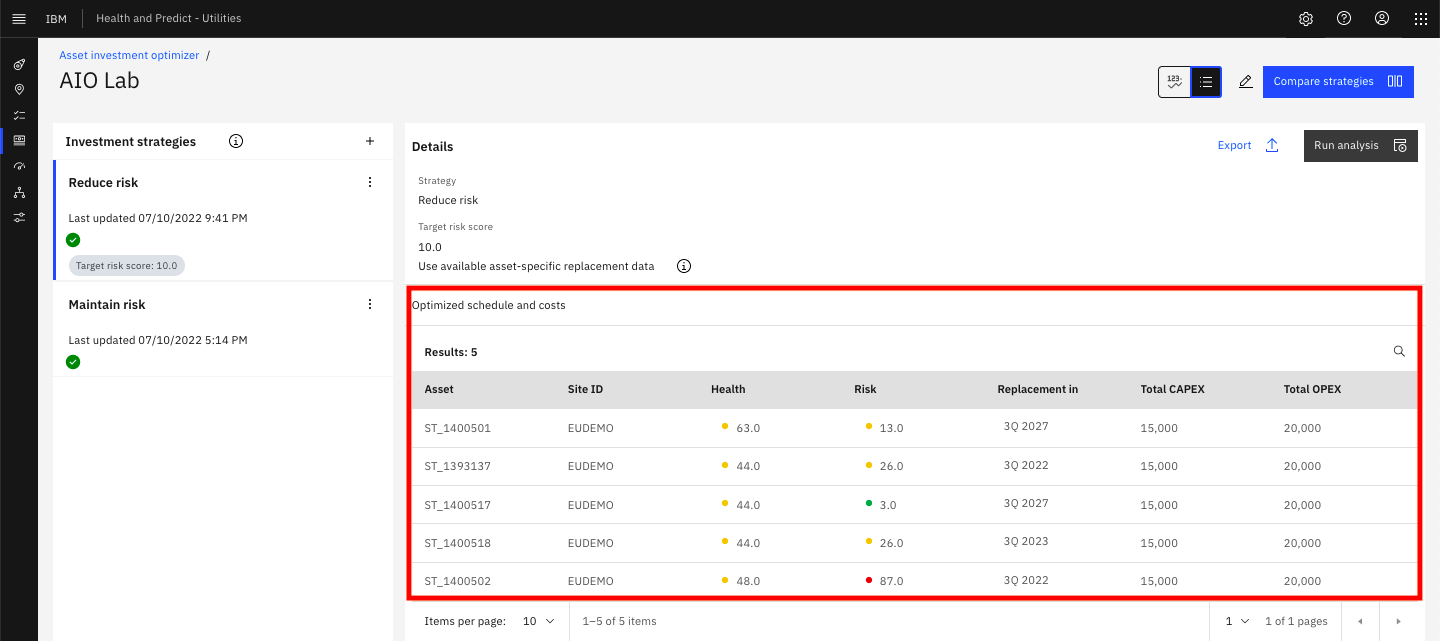Click asset ST_1393137
This screenshot has height=641, width=1440.
tap(457, 466)
